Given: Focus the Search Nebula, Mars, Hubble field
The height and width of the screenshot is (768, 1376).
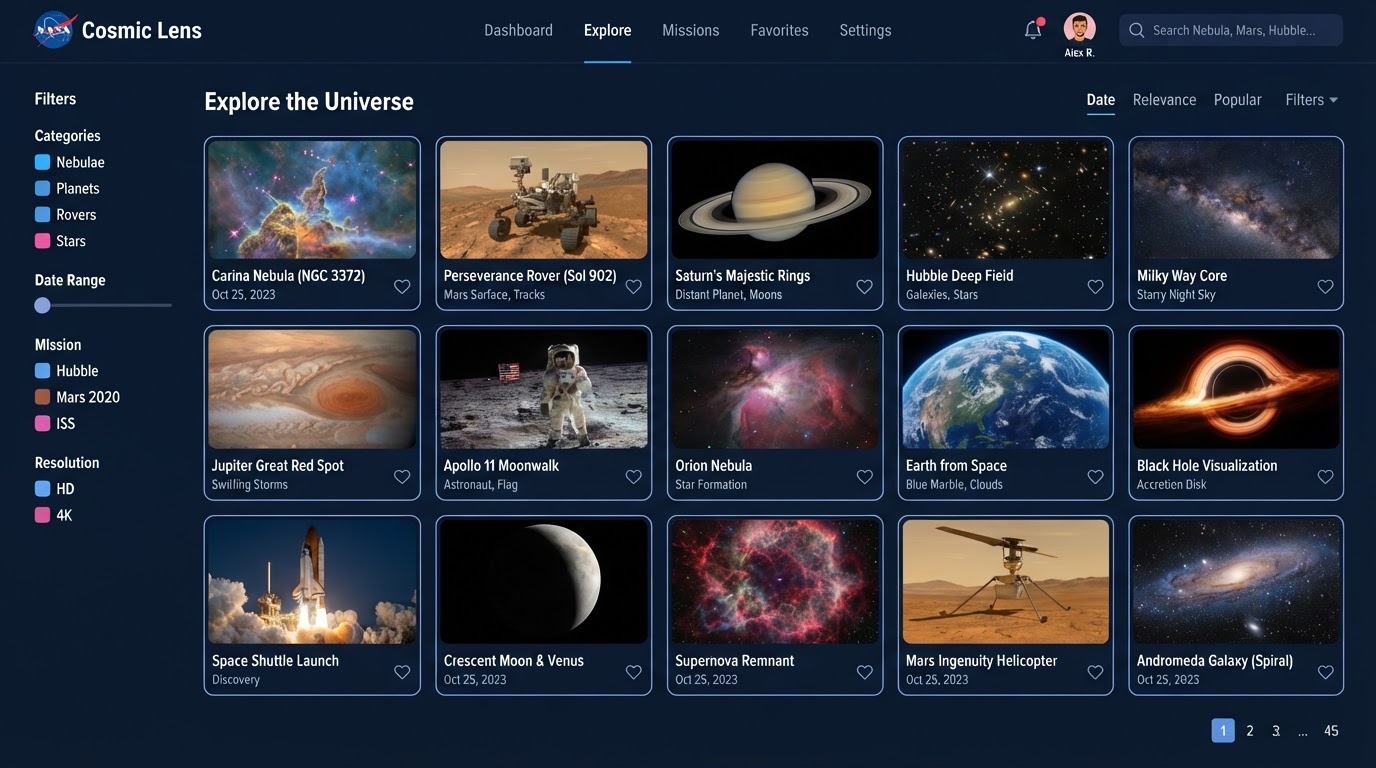Looking at the screenshot, I should click(x=1231, y=30).
